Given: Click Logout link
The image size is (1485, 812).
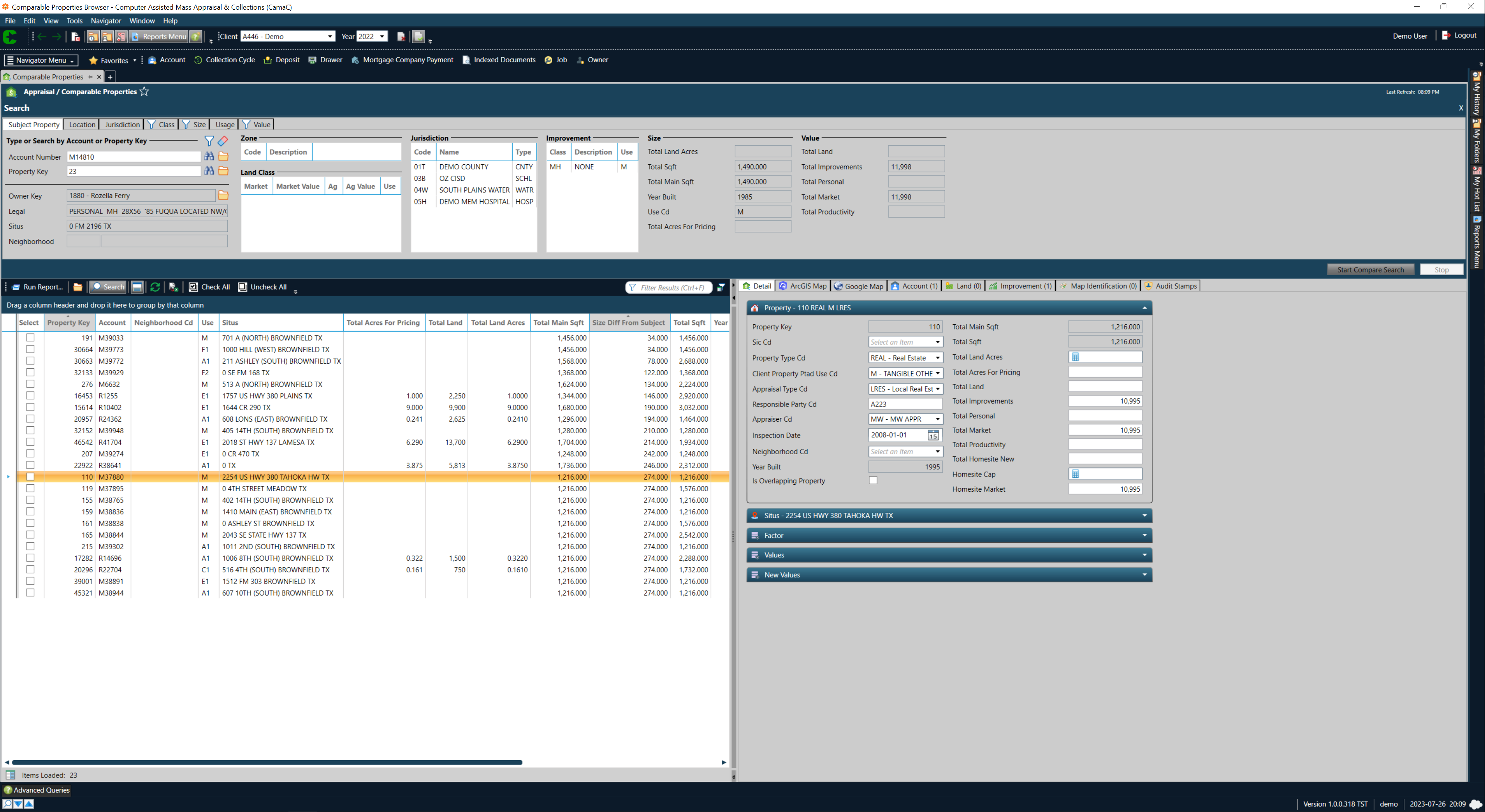Looking at the screenshot, I should (1459, 35).
